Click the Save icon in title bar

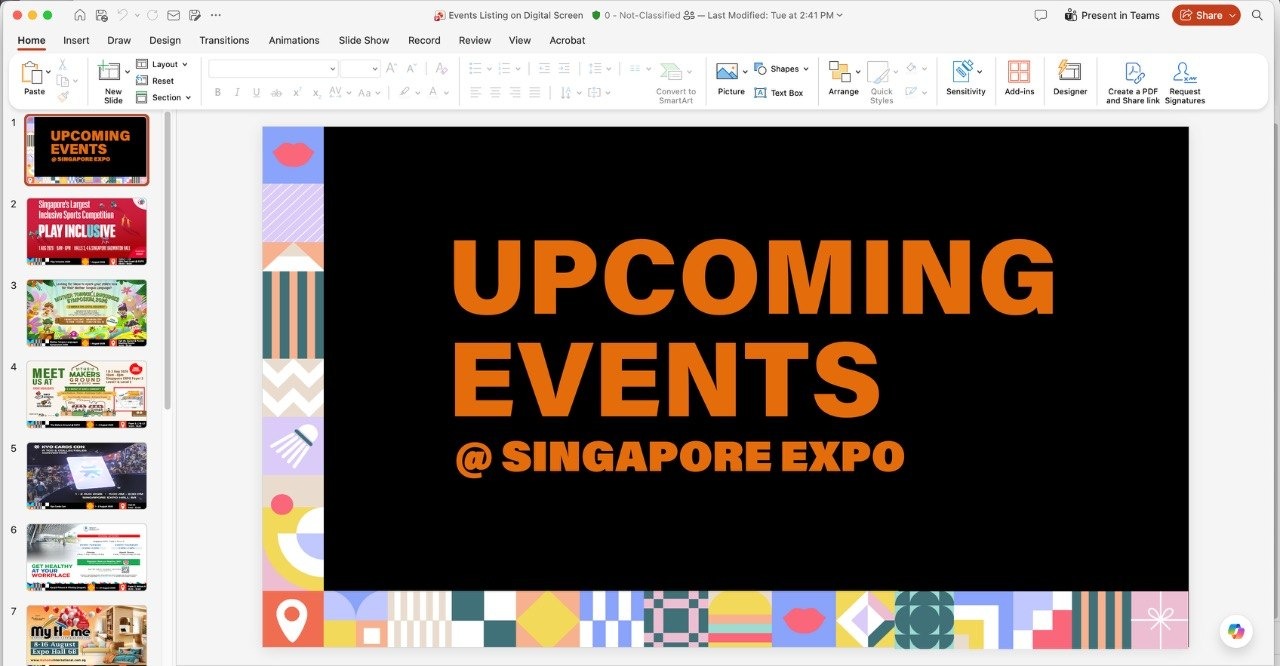101,15
